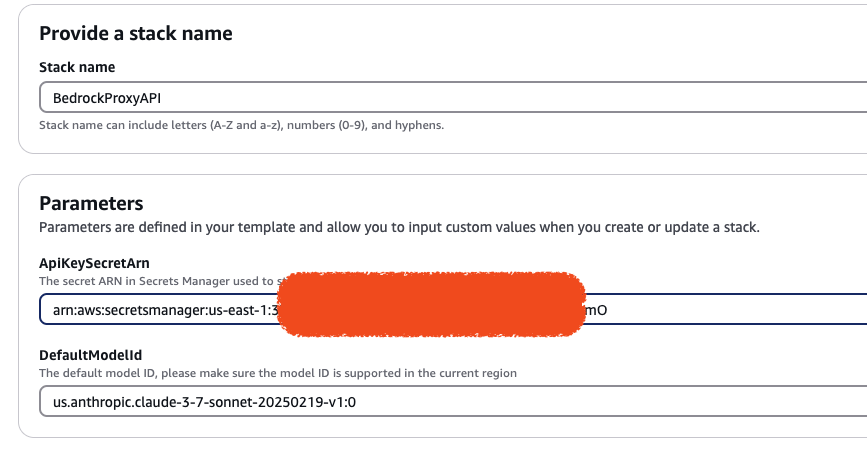The width and height of the screenshot is (867, 450).
Task: Place cursor after the trailing 'mO' ARN characters
Action: point(608,310)
